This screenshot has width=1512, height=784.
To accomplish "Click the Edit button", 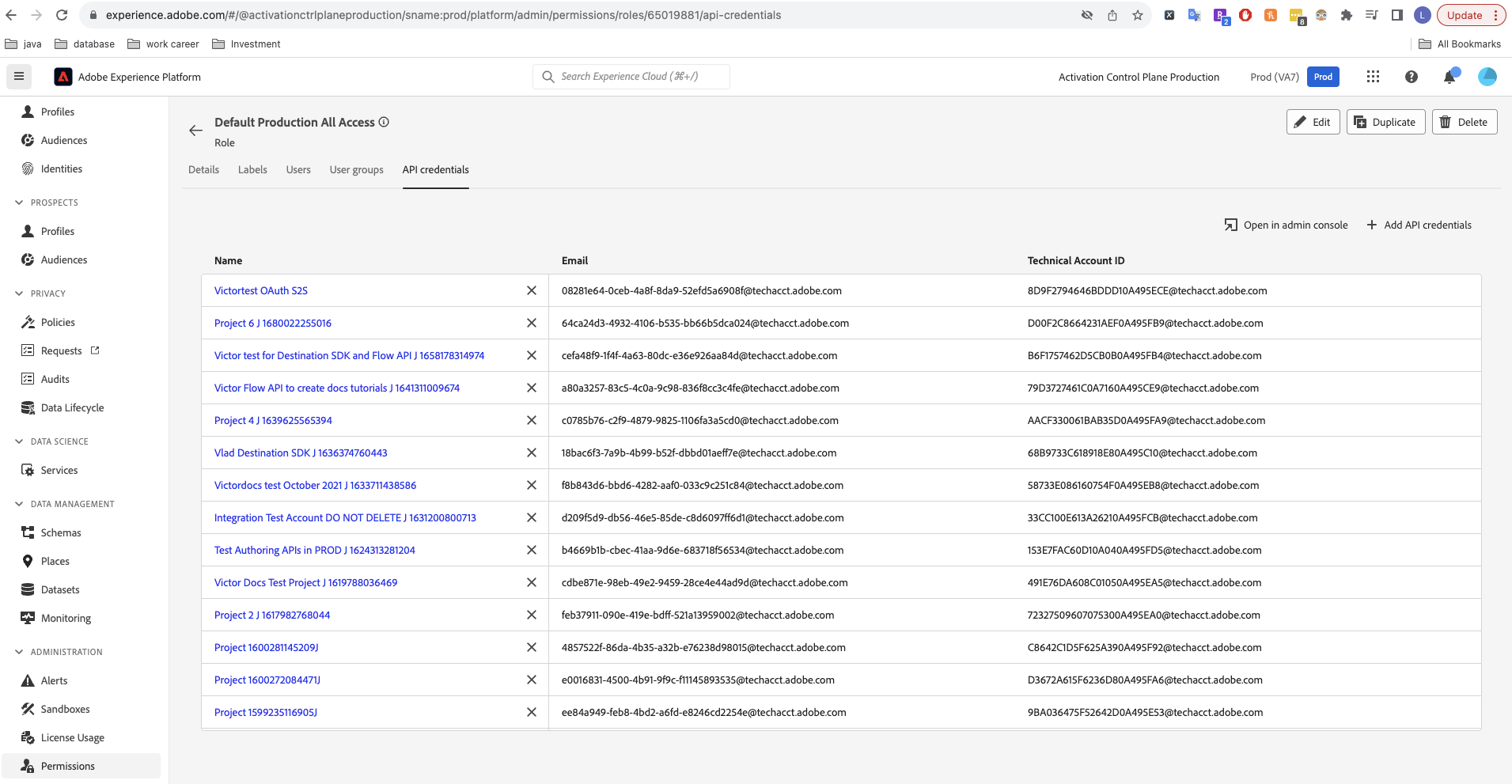I will point(1313,122).
